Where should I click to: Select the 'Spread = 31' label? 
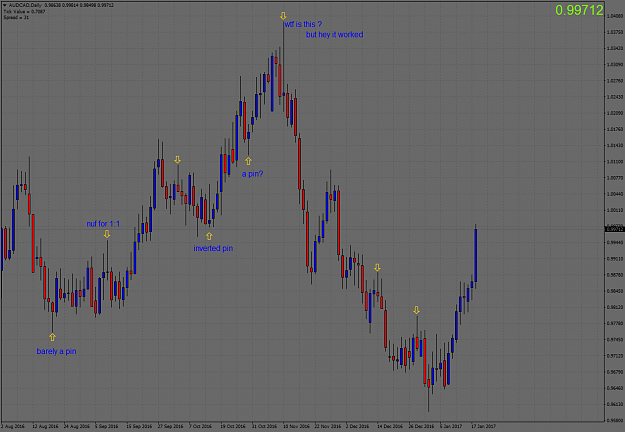16,18
